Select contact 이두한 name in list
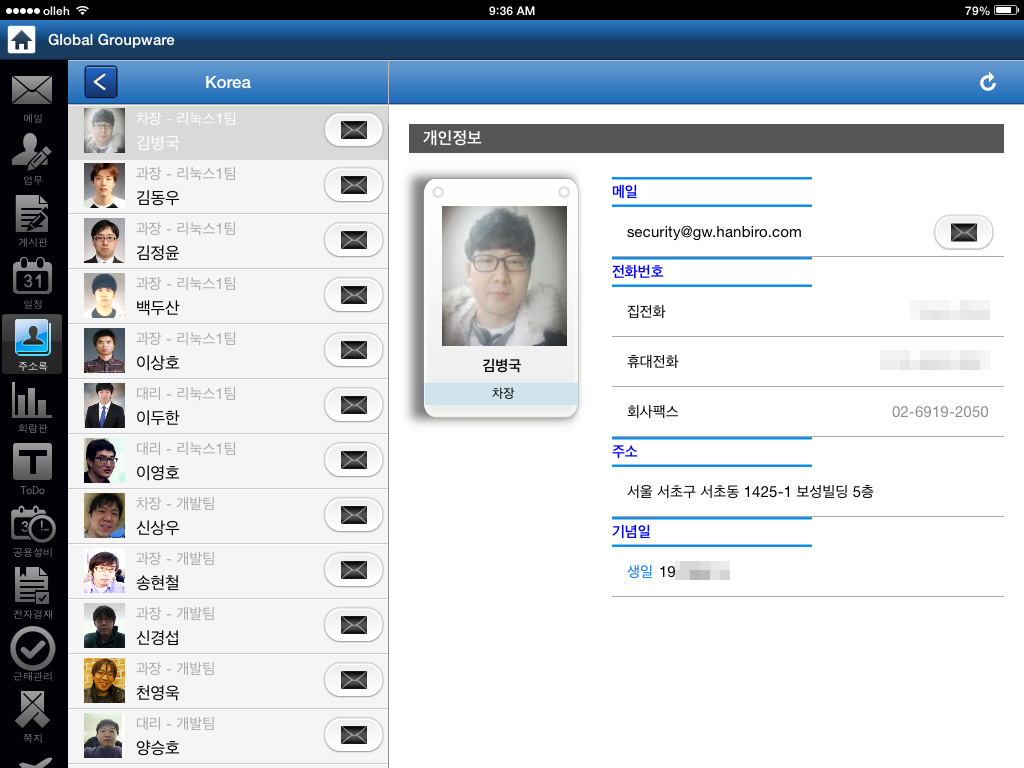The width and height of the screenshot is (1024, 768). pos(157,417)
